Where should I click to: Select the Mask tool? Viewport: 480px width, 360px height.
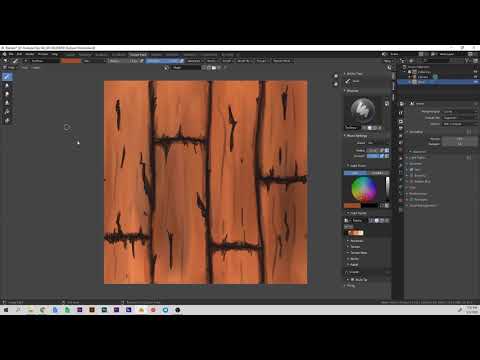(7, 120)
